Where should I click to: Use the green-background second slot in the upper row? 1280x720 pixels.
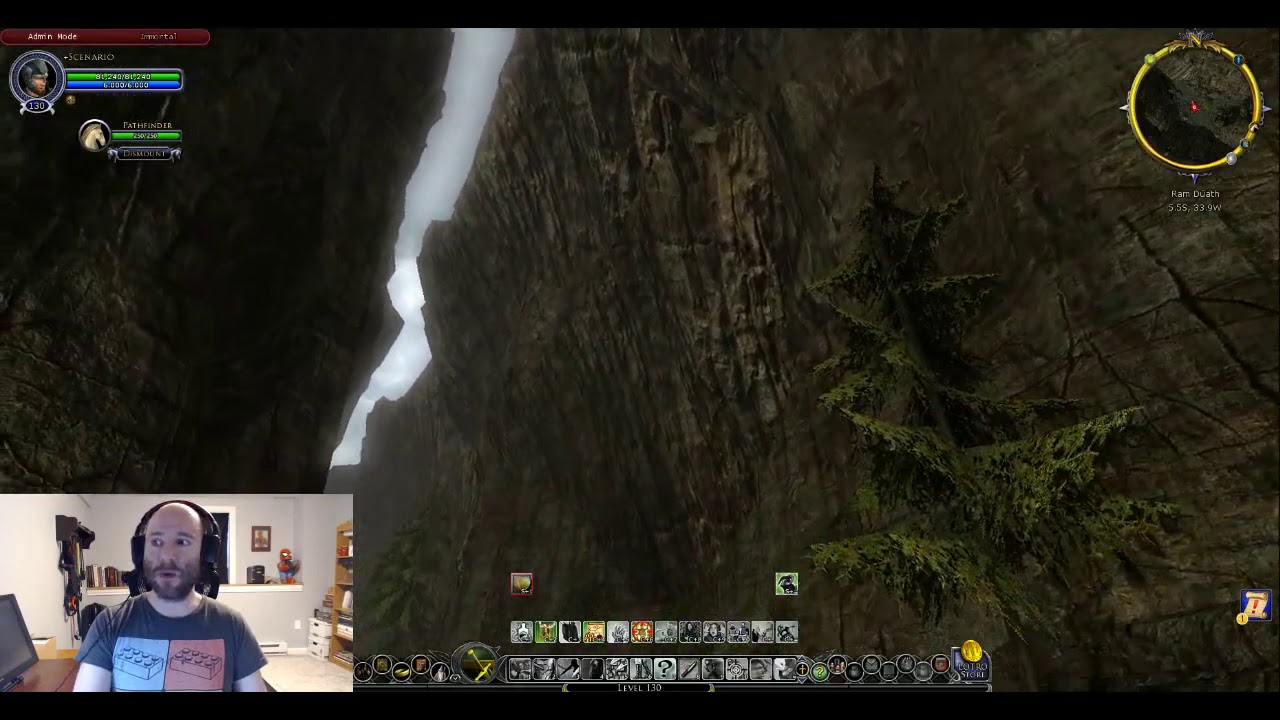tap(546, 631)
